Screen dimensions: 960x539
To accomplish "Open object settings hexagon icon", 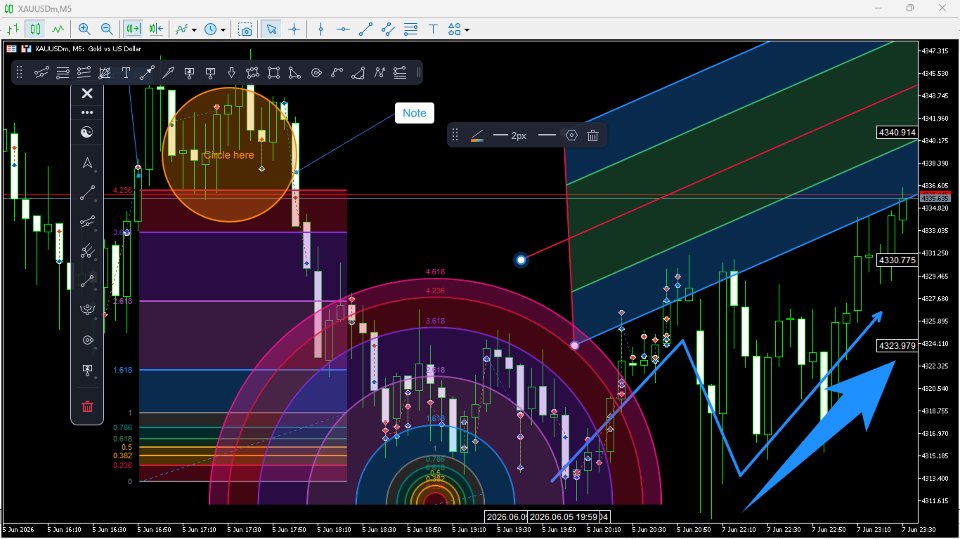I will point(571,135).
